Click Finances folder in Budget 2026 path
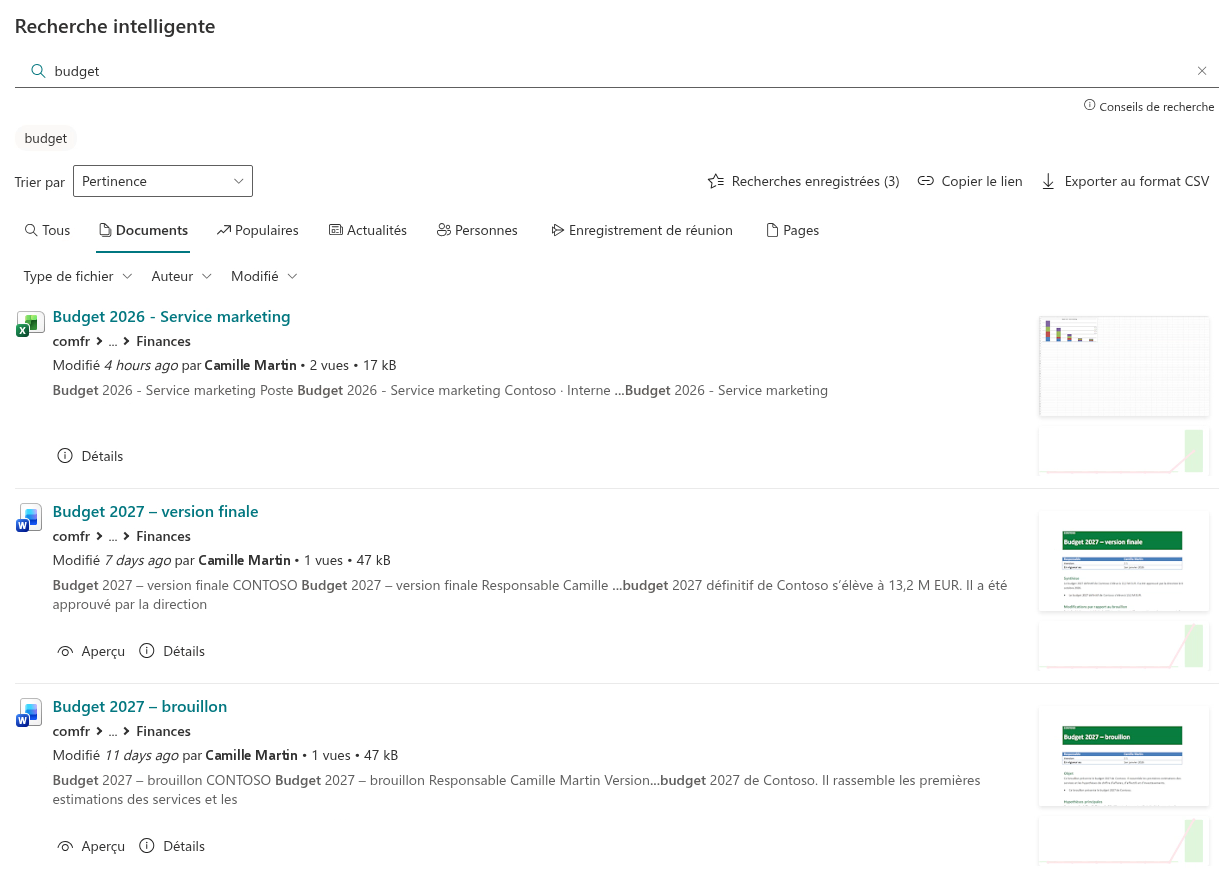The image size is (1220, 875). click(x=163, y=342)
